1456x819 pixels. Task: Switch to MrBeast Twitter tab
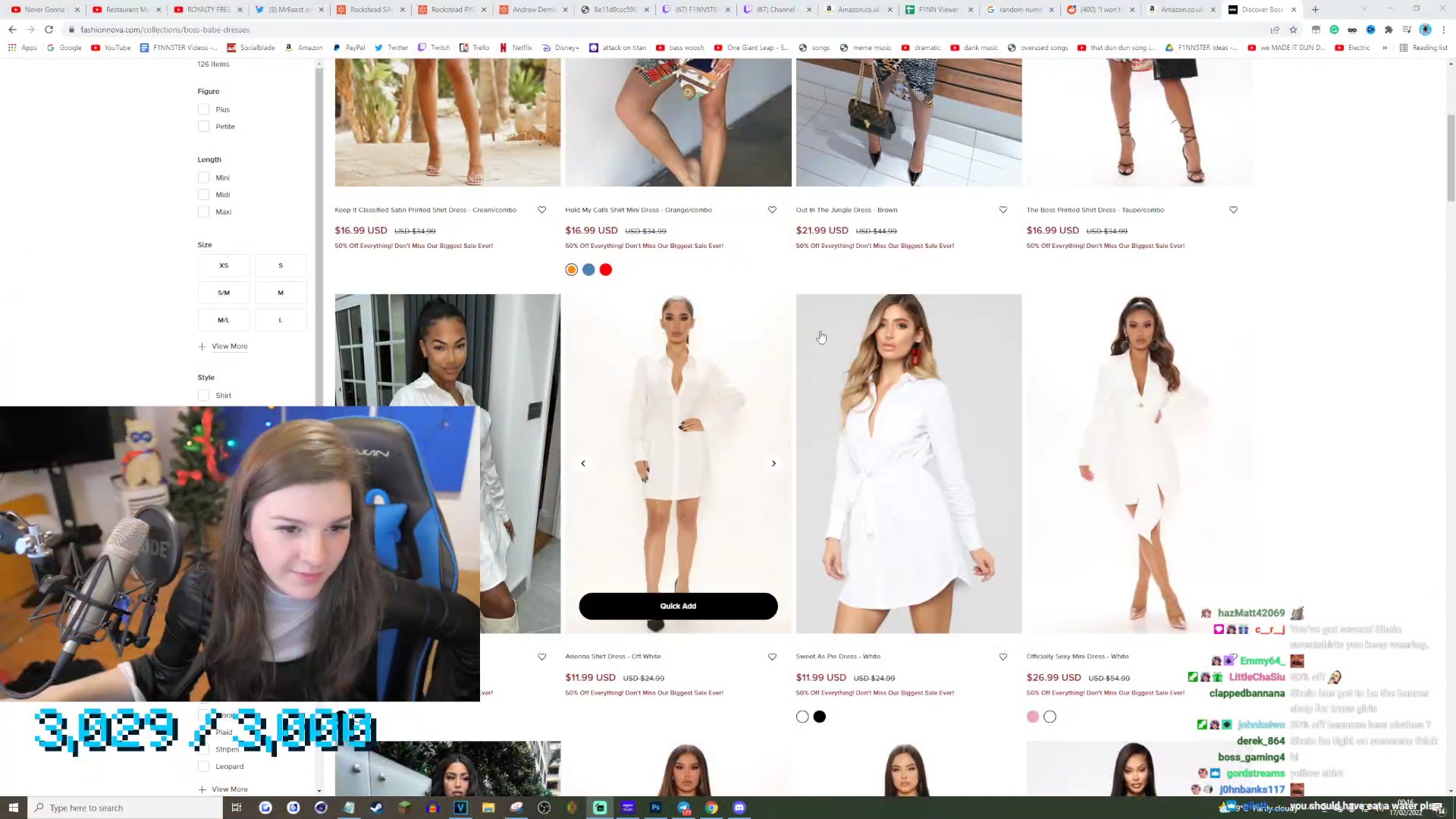coord(288,10)
